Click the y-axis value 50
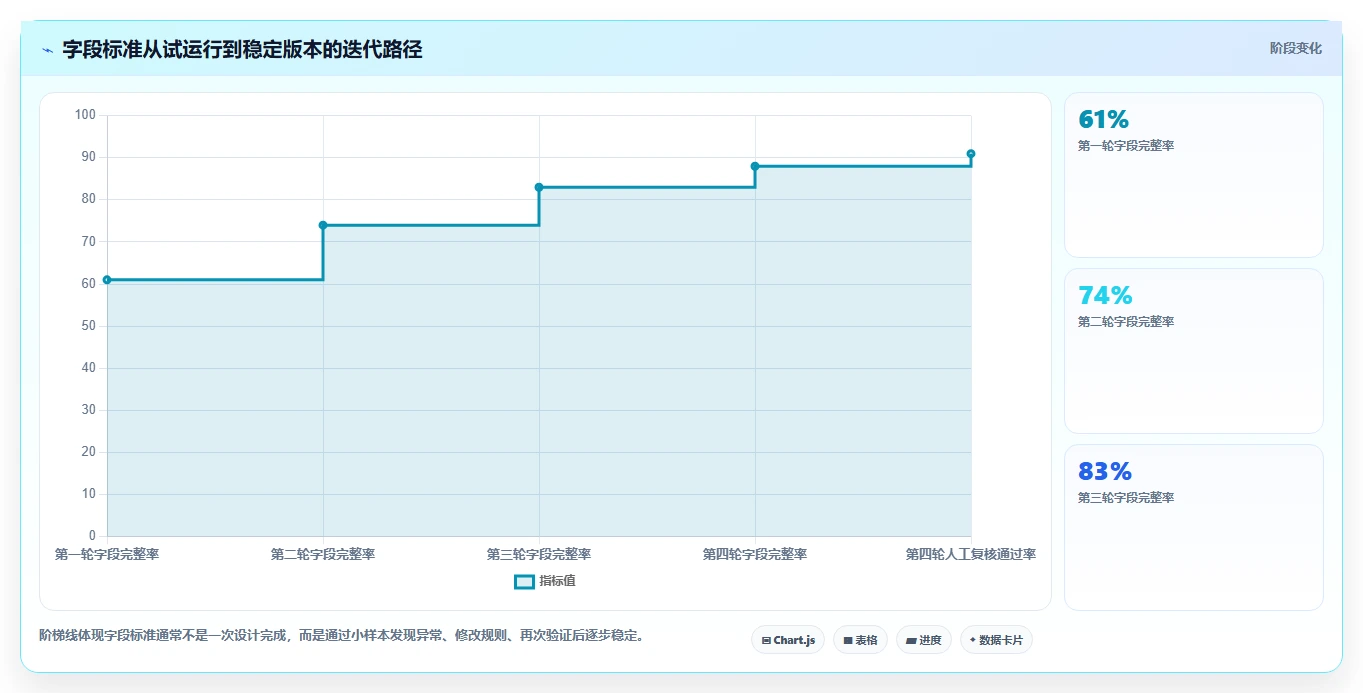The image size is (1363, 693). click(89, 326)
